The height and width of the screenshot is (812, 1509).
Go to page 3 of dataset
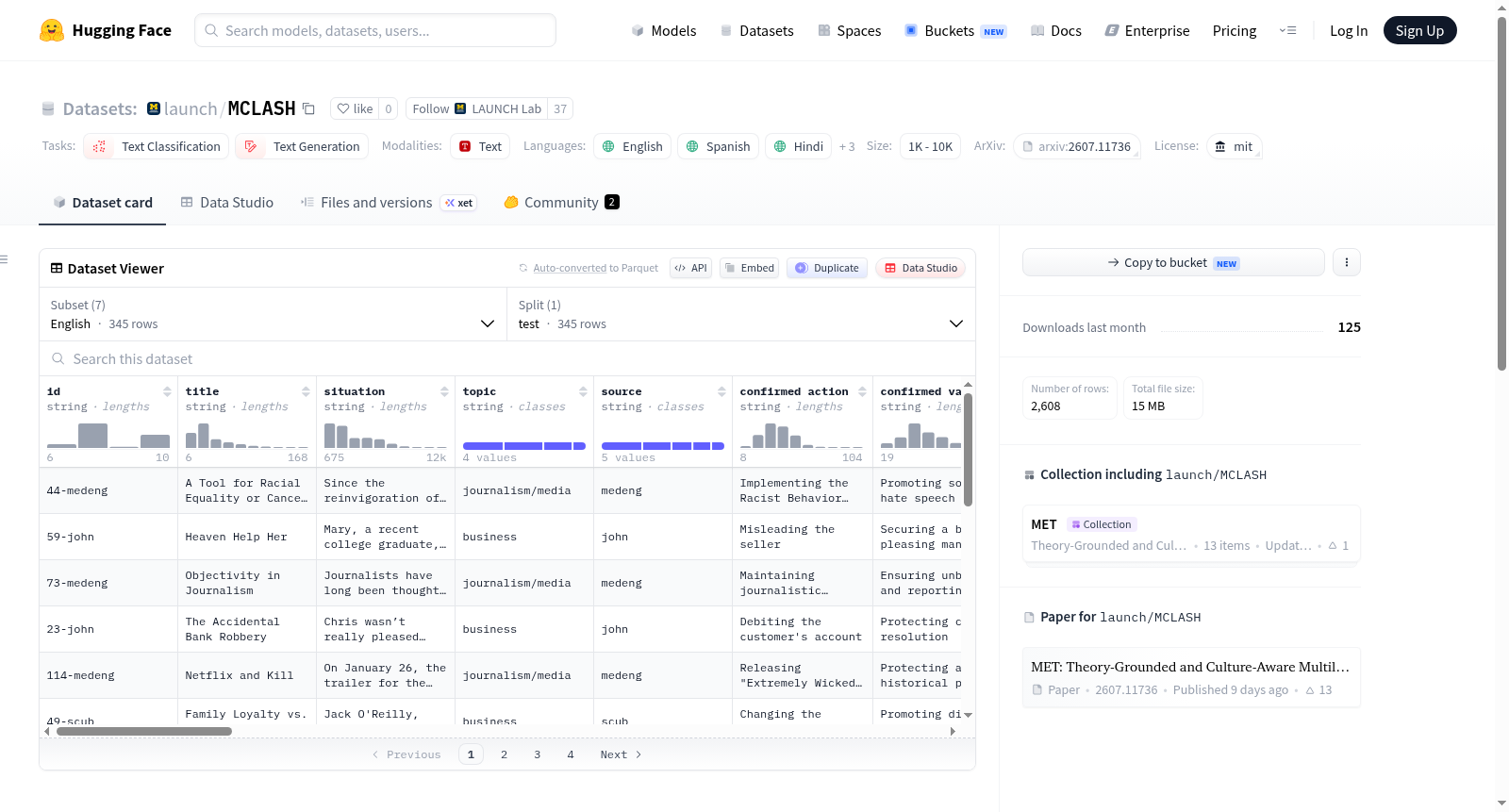[x=538, y=754]
